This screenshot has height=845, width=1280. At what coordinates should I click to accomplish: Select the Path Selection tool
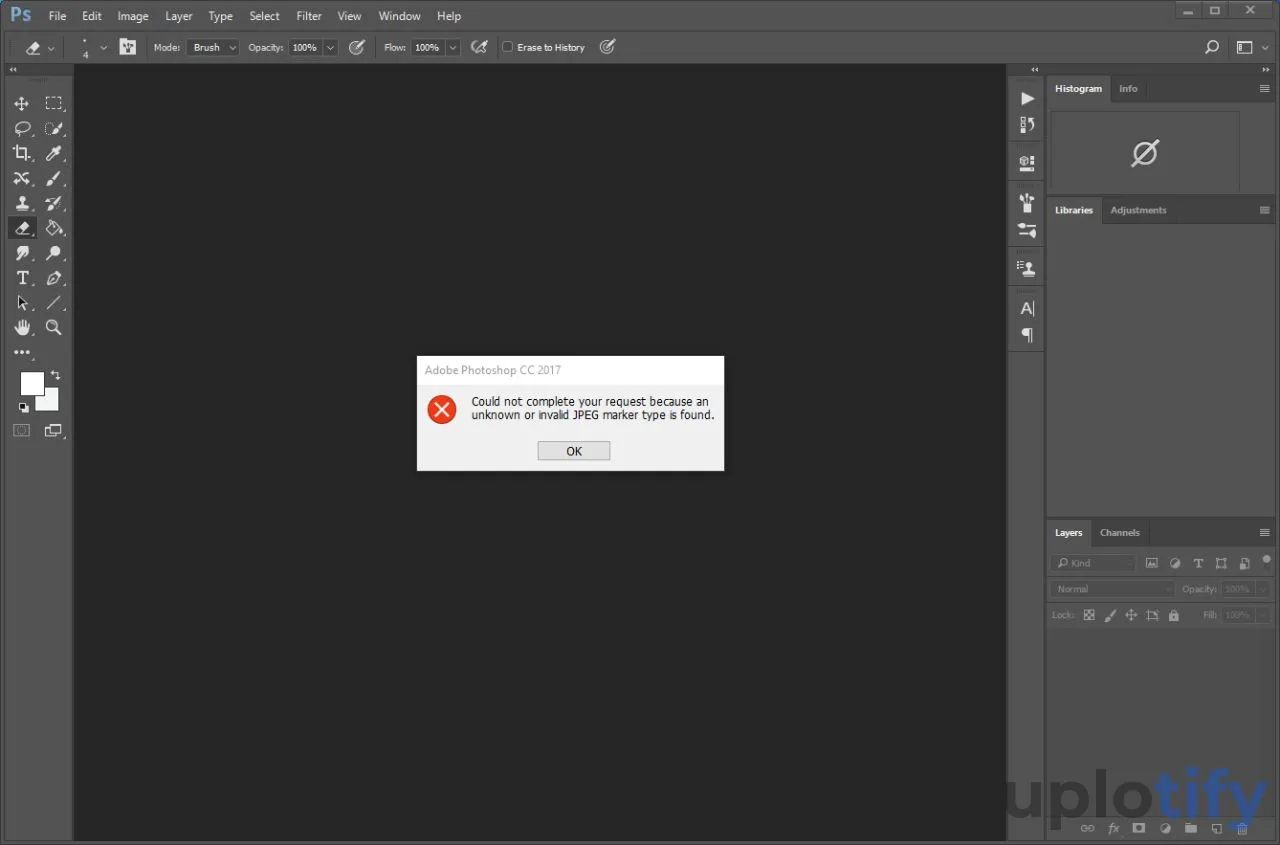click(x=22, y=303)
